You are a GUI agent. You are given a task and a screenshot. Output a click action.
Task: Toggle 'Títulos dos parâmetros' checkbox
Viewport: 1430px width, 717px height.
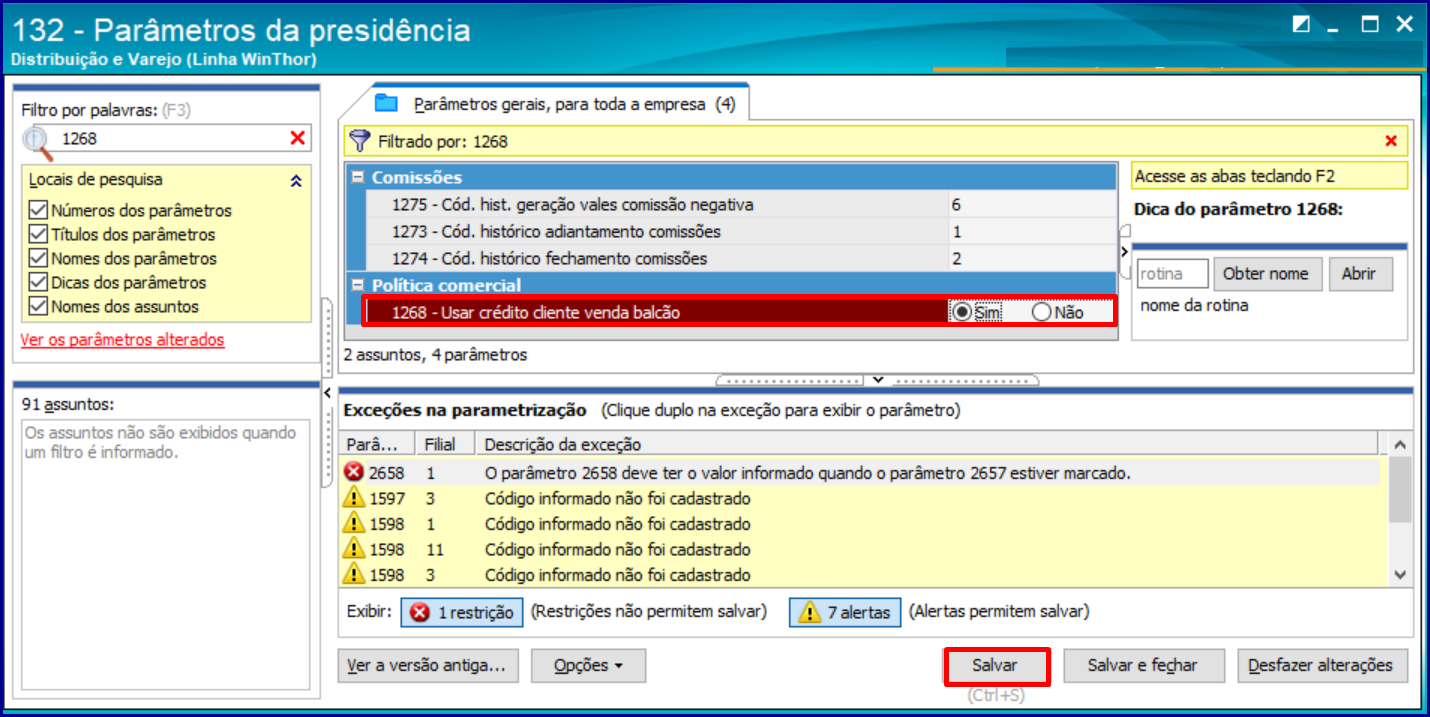(x=38, y=234)
